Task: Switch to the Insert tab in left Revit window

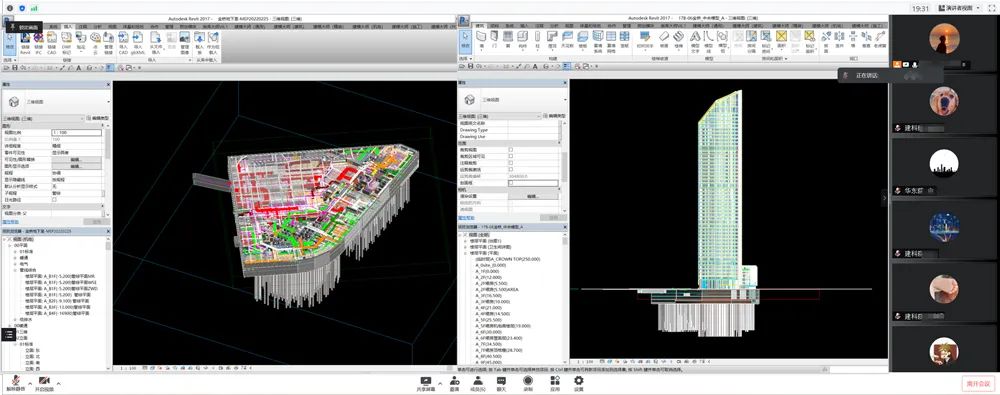Action: click(68, 26)
